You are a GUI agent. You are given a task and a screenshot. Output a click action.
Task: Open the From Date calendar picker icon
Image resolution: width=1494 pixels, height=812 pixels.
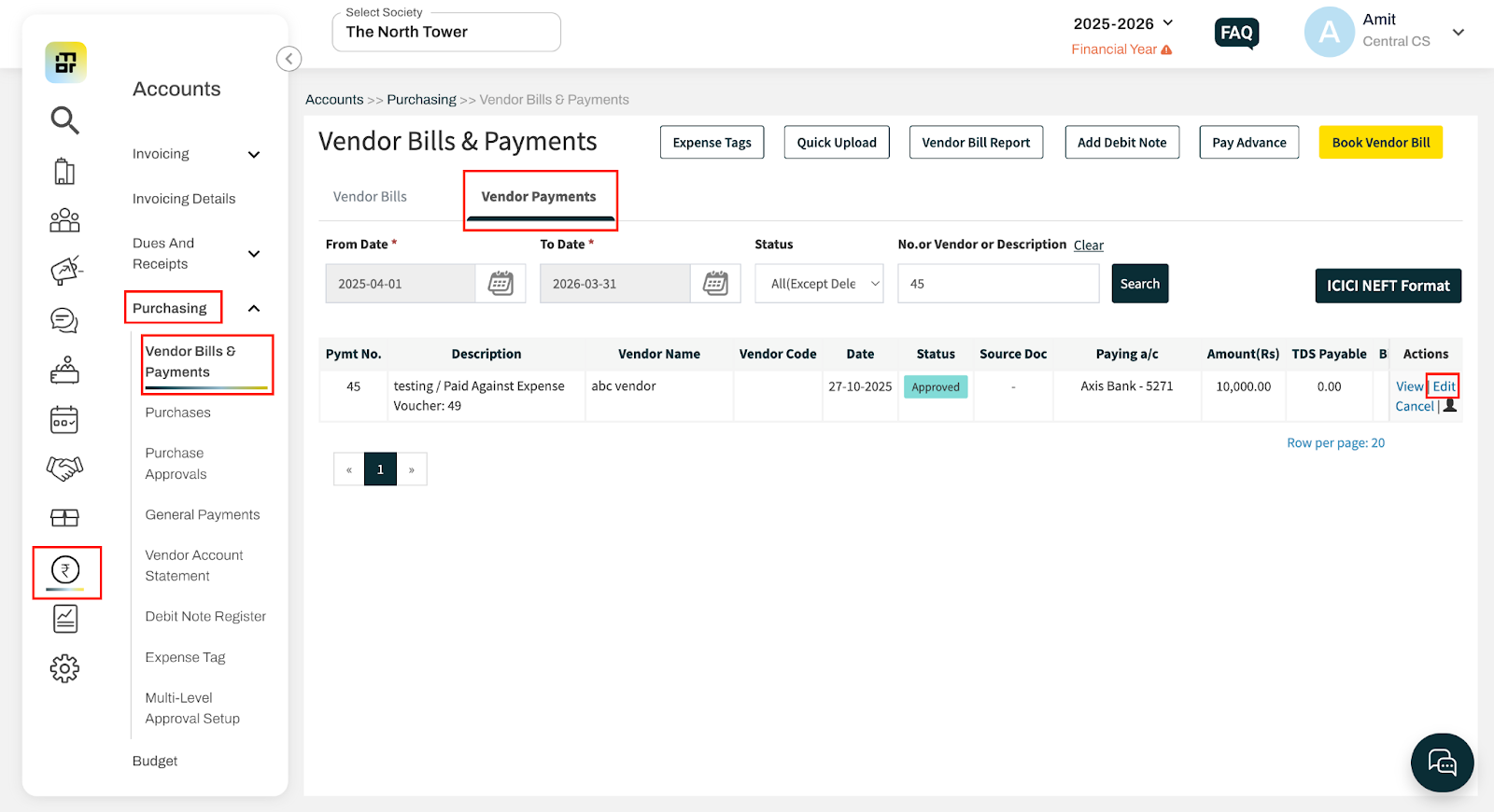click(500, 284)
